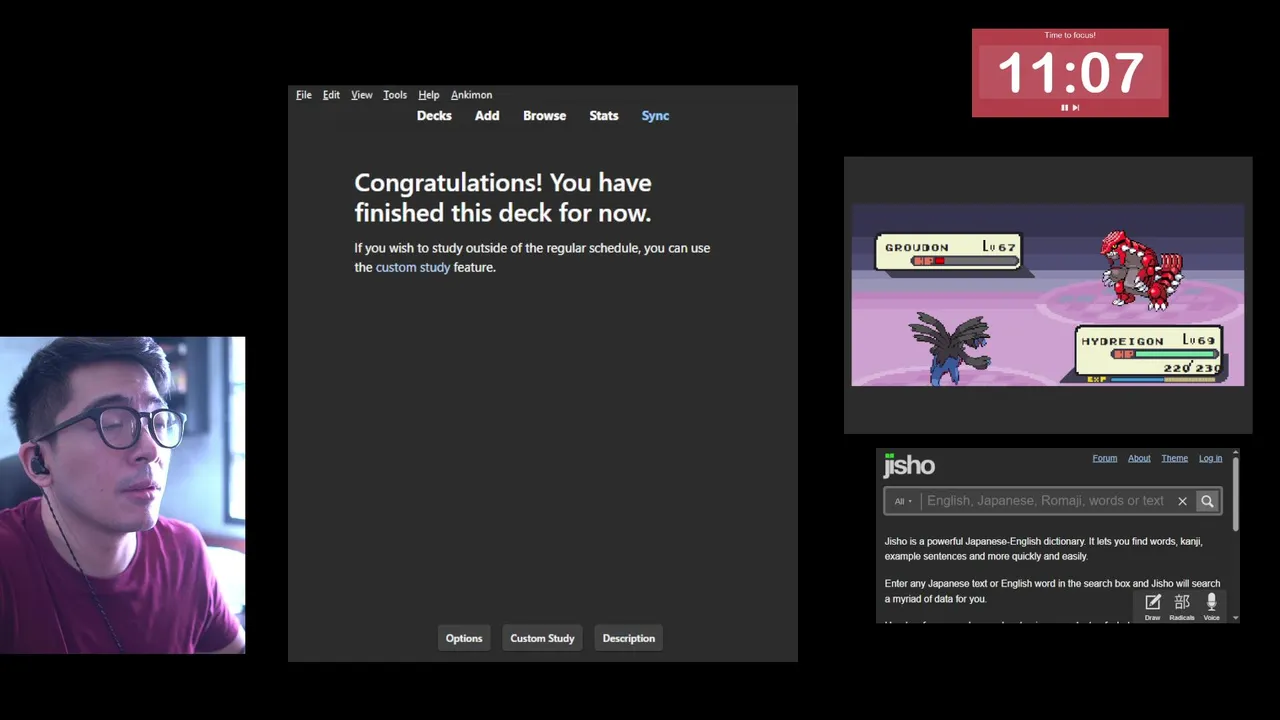Open Browse in Anki toolbar
Image resolution: width=1280 pixels, height=720 pixels.
tap(544, 116)
